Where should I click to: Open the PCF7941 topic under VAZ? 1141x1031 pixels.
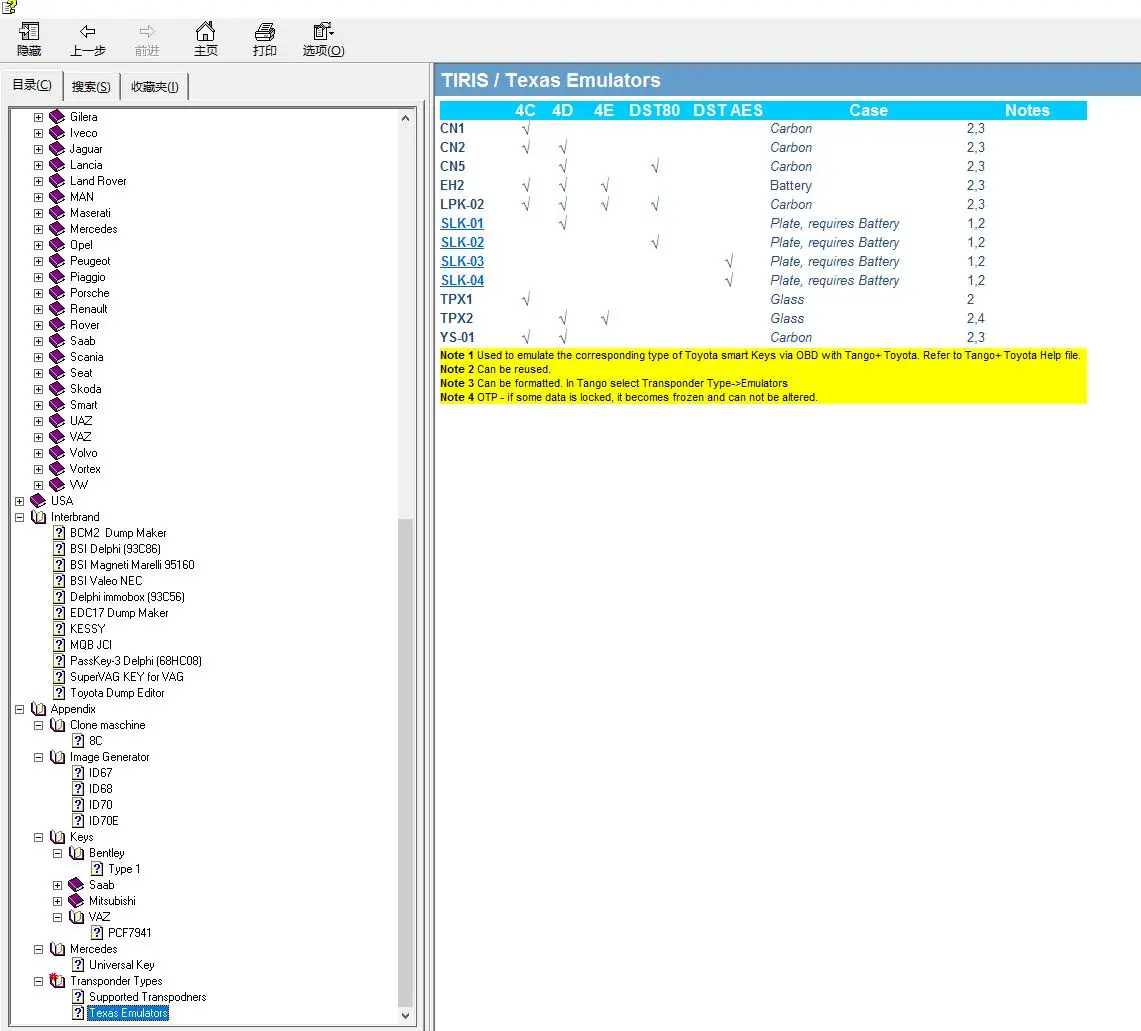tap(129, 933)
